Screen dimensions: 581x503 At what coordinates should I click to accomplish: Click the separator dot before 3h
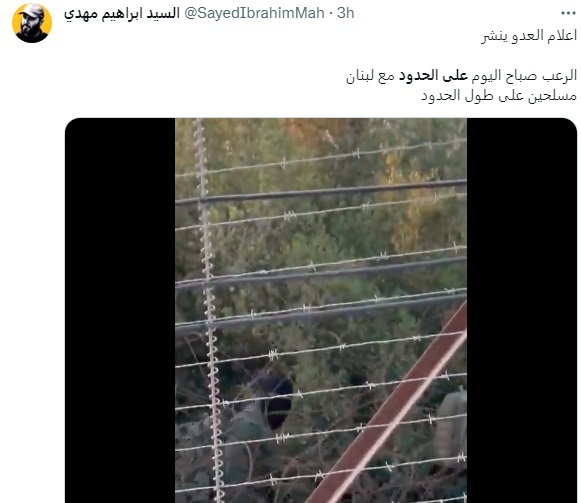point(331,14)
